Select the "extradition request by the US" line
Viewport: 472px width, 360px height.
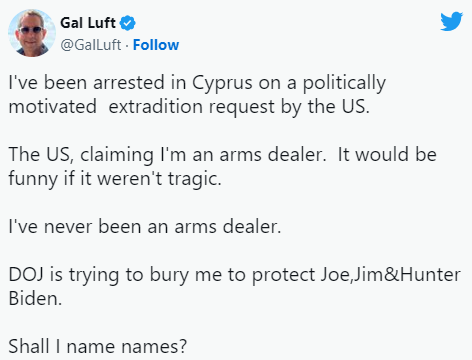(239, 107)
